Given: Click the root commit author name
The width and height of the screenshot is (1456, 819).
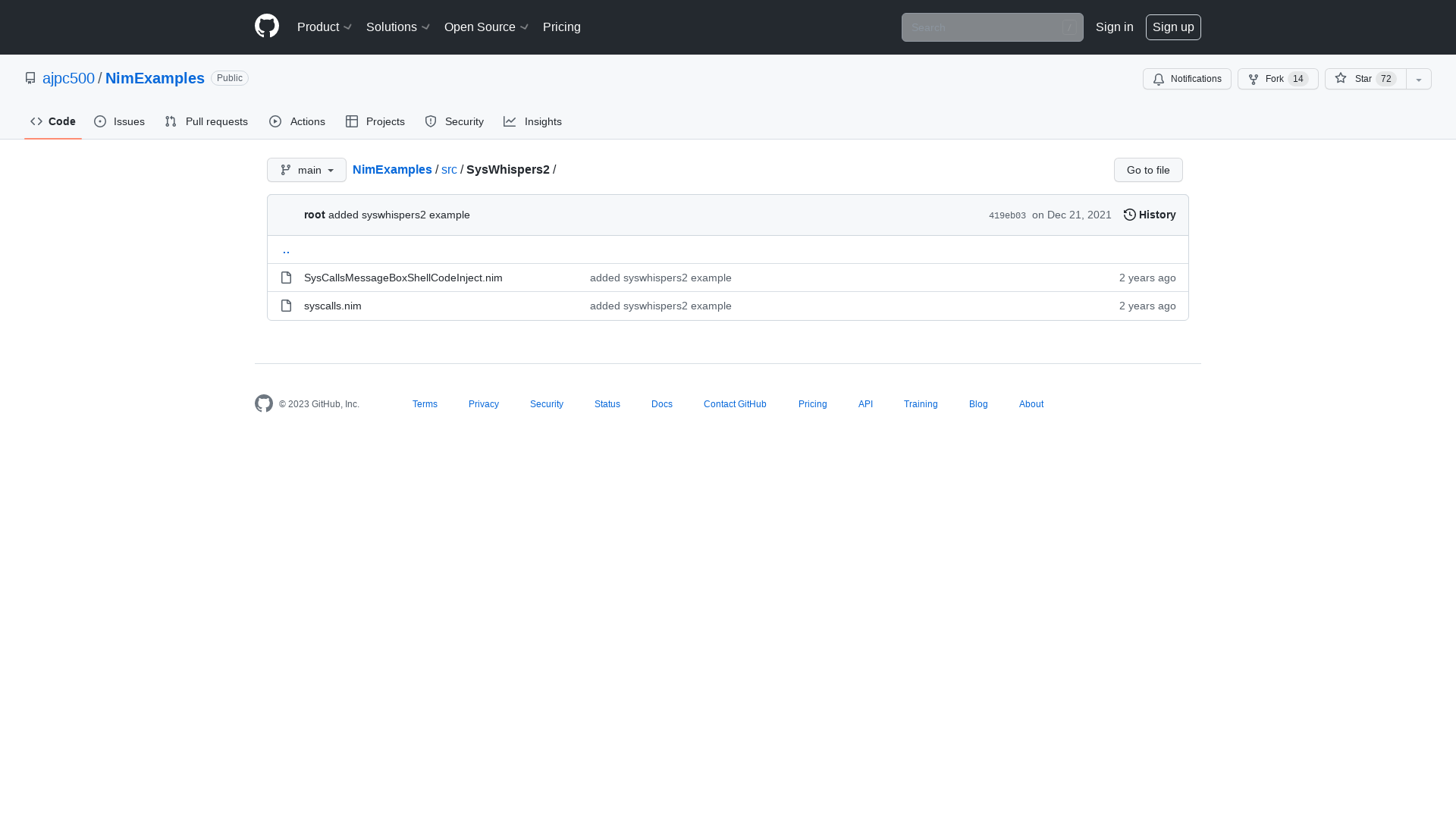Looking at the screenshot, I should pyautogui.click(x=315, y=215).
